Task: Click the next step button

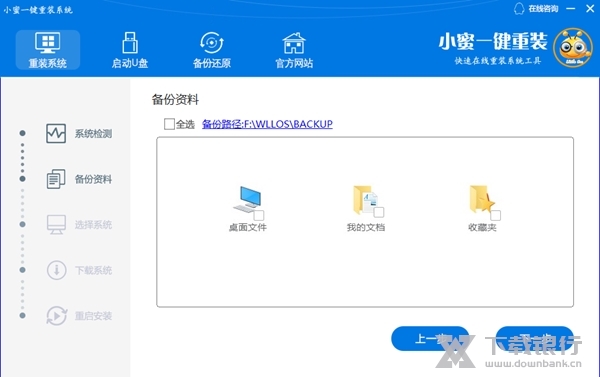Action: coord(535,339)
